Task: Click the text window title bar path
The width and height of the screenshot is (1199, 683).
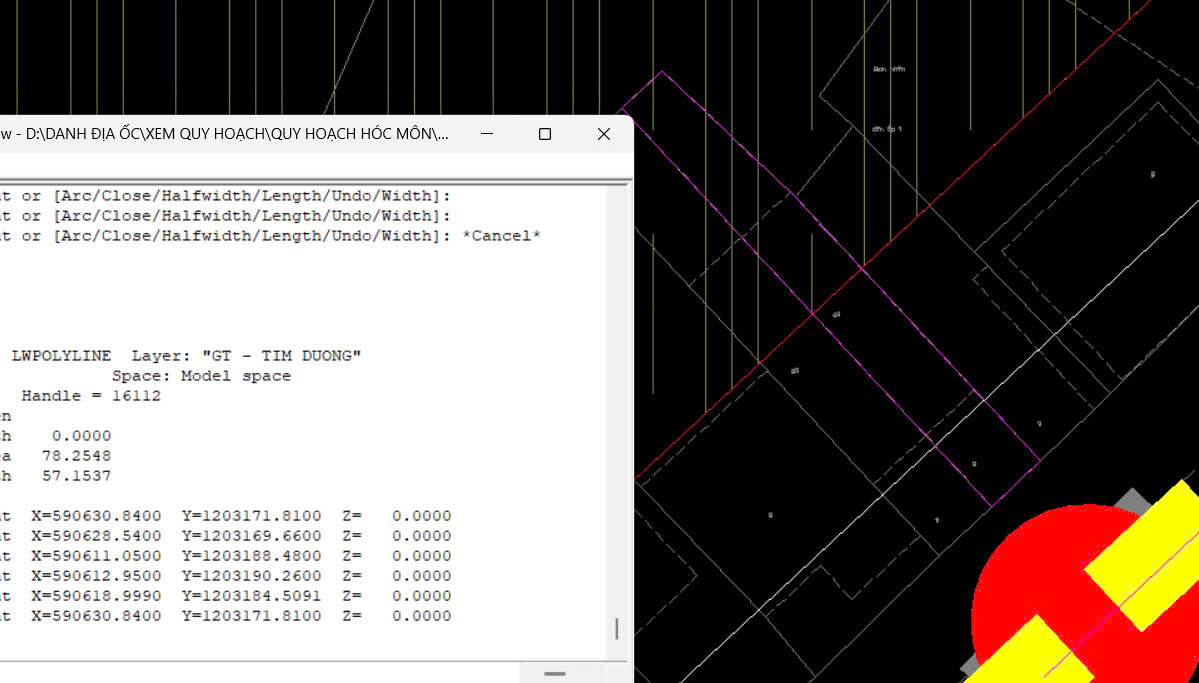Action: pyautogui.click(x=224, y=135)
